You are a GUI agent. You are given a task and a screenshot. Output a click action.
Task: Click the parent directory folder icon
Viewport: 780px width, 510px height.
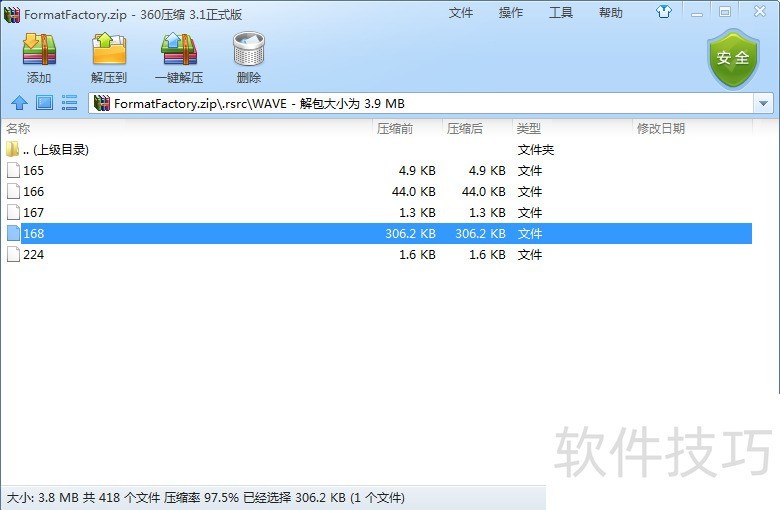(x=12, y=149)
